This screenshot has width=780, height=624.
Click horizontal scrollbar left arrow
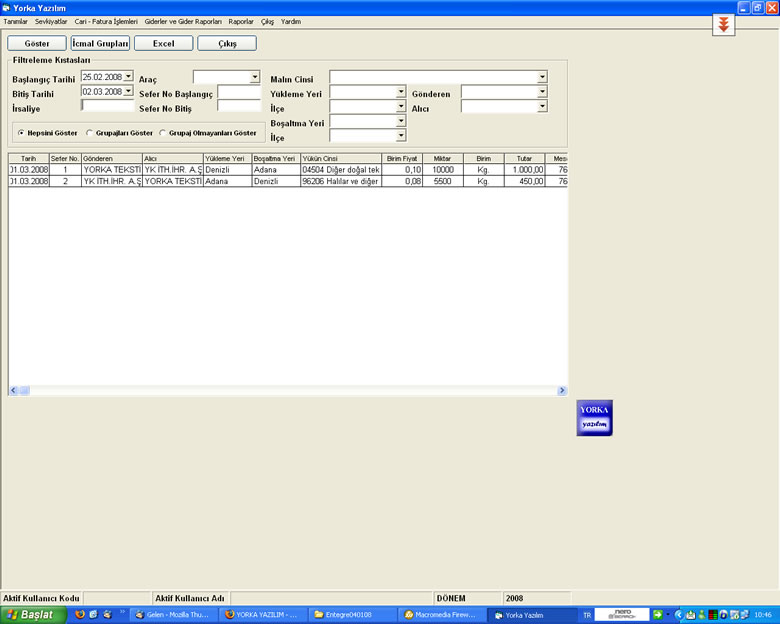pyautogui.click(x=13, y=391)
